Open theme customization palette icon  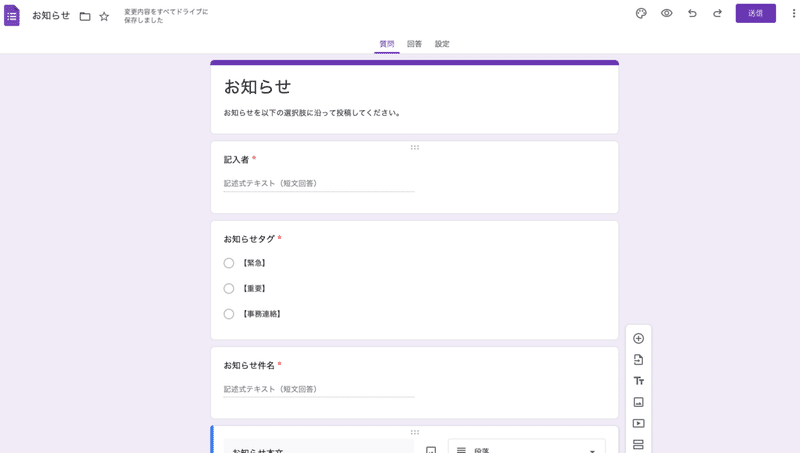pos(641,13)
